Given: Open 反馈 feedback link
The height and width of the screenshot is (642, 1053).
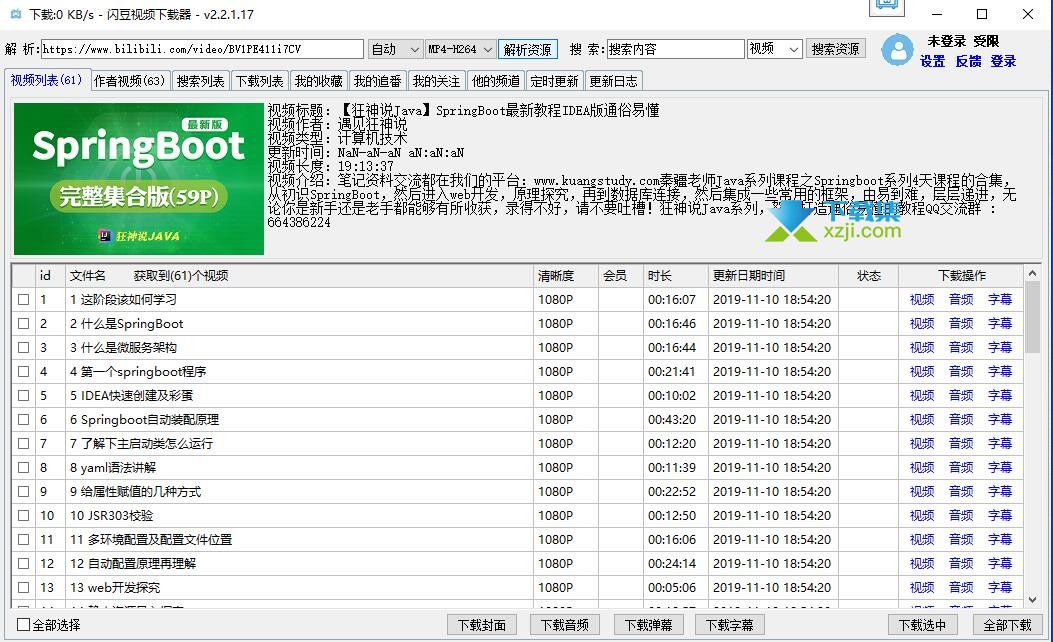Looking at the screenshot, I should point(968,61).
